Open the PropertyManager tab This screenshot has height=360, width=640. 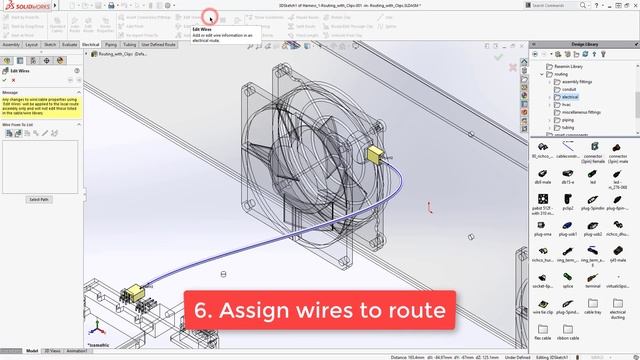(20, 60)
